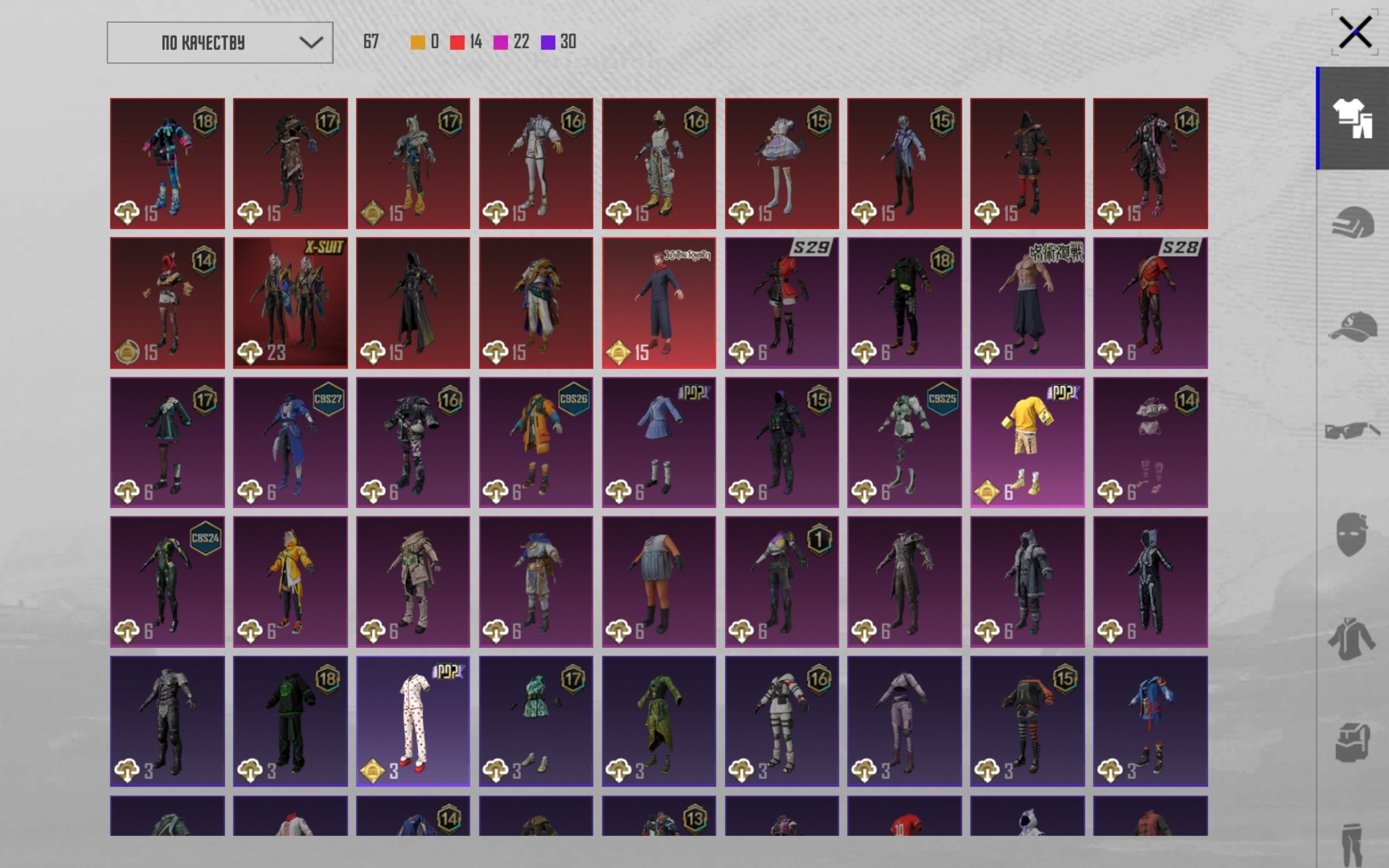The width and height of the screenshot is (1389, 868).
Task: Select the pants category icon
Action: click(1353, 845)
